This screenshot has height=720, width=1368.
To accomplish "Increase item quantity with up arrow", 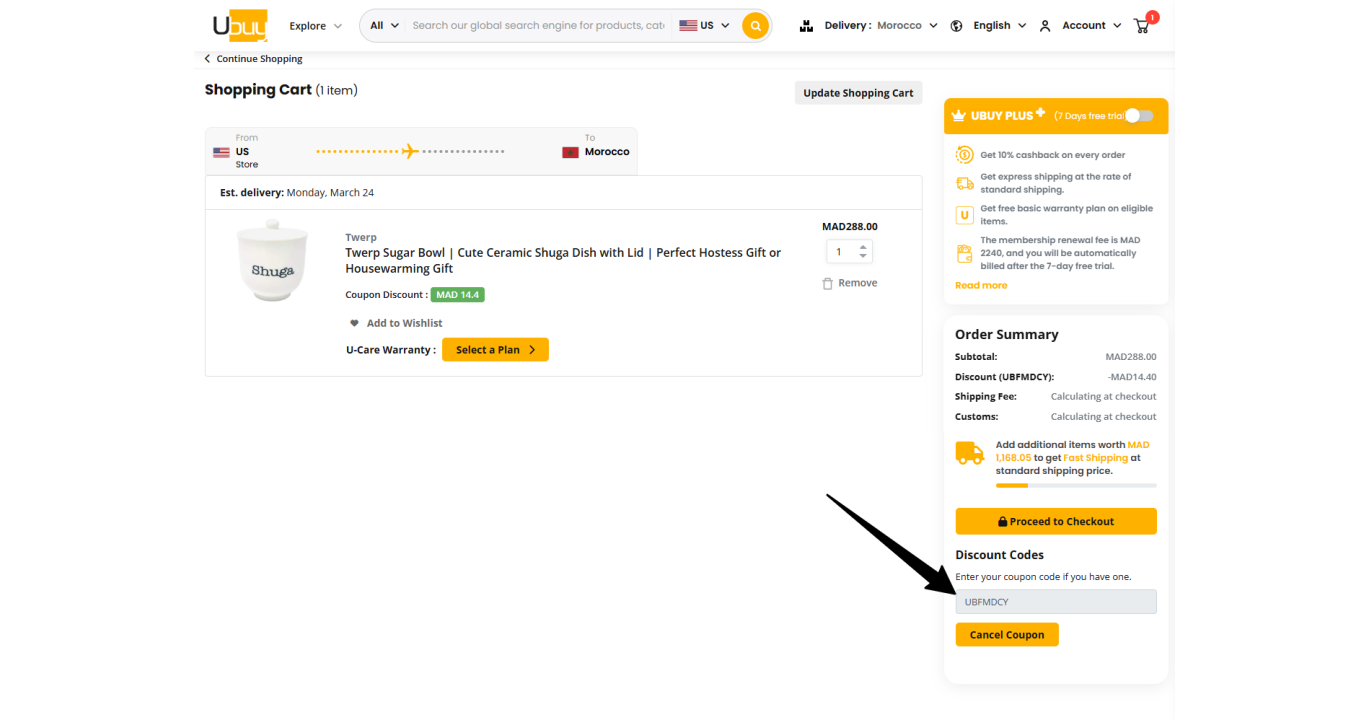I will click(x=863, y=246).
